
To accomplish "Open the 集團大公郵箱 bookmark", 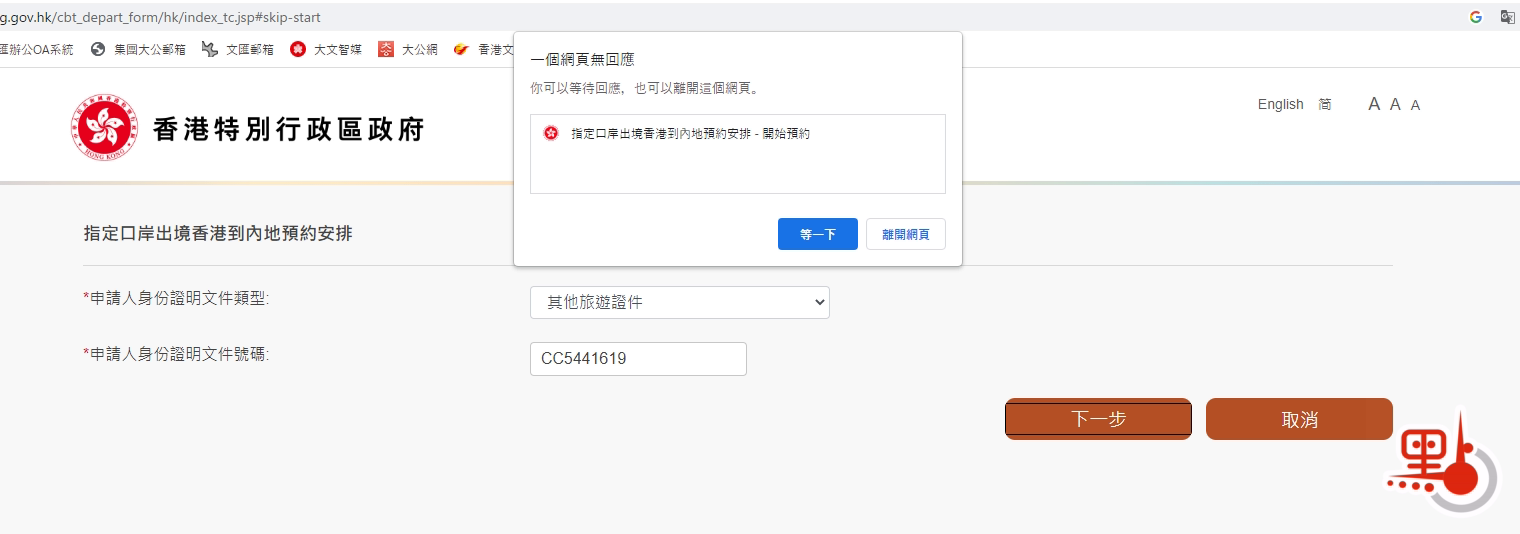I will pyautogui.click(x=138, y=50).
